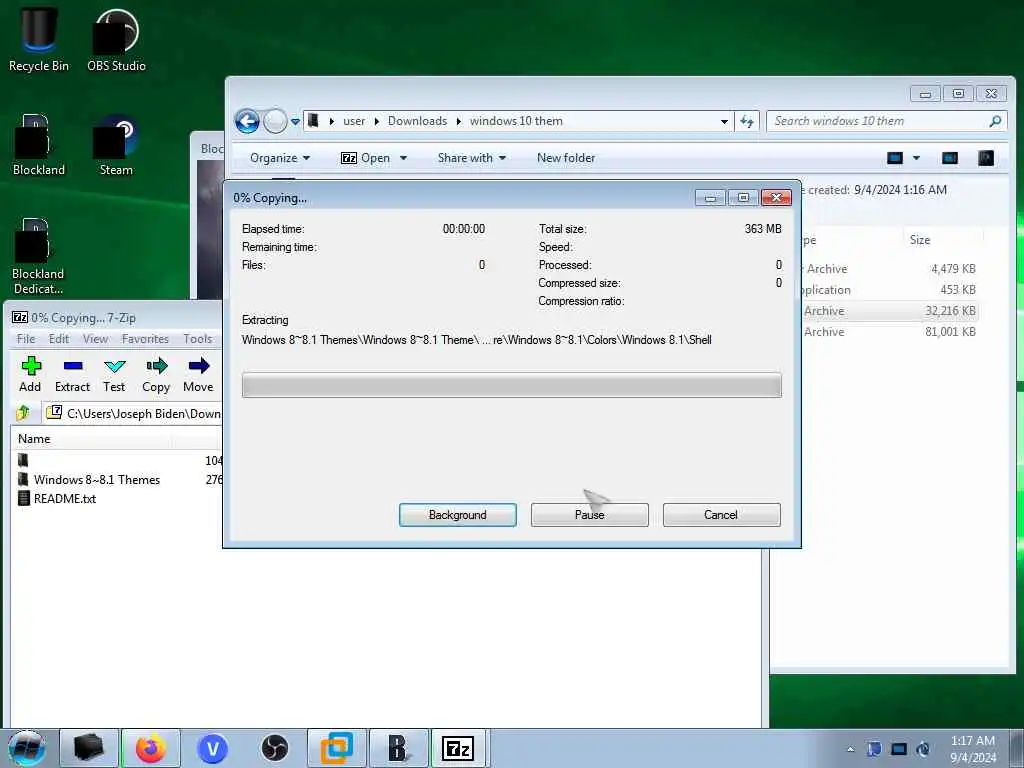Open the dark folder taskbar icon
This screenshot has width=1024, height=768.
(x=89, y=748)
